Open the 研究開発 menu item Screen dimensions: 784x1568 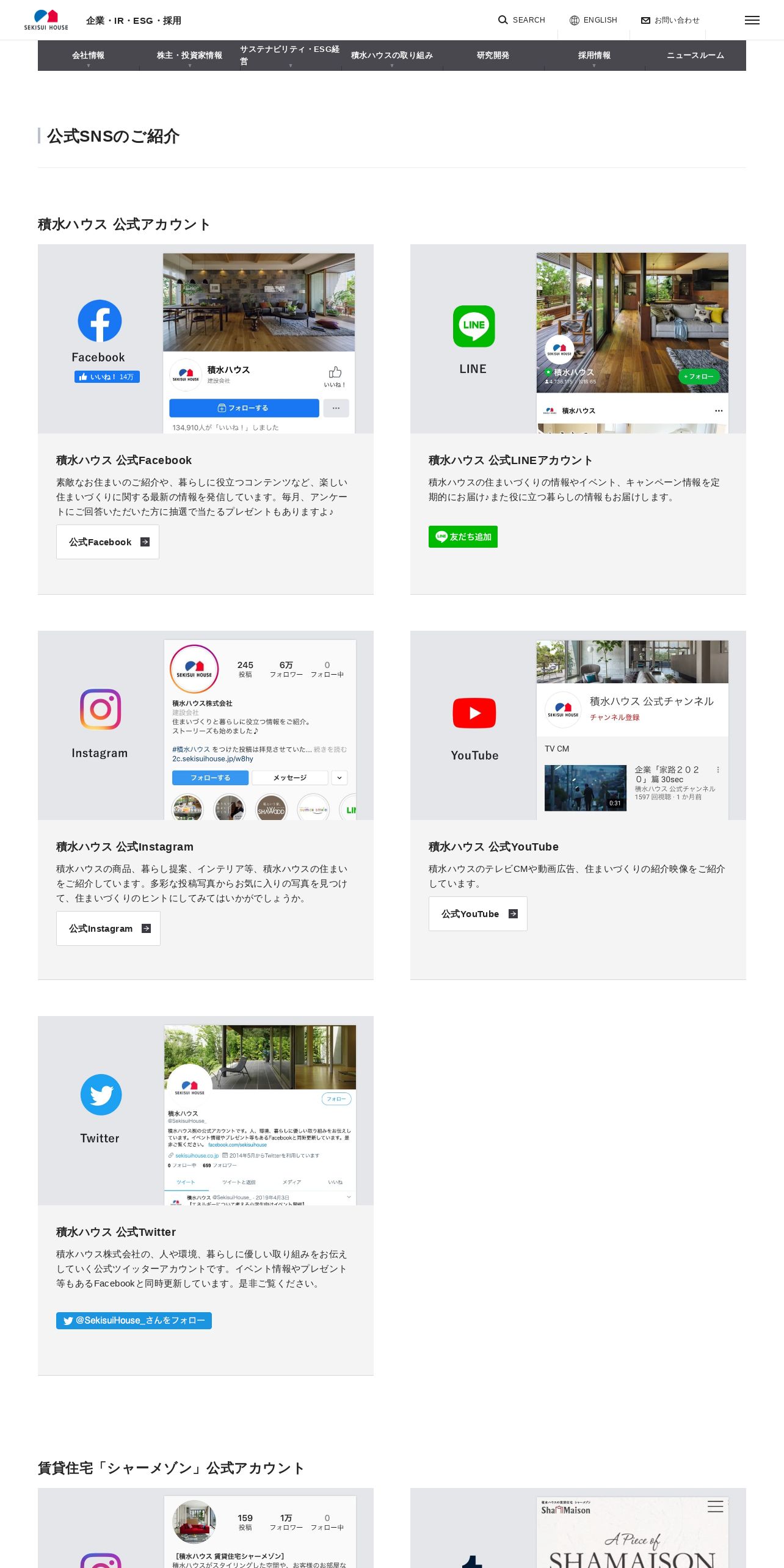click(493, 56)
